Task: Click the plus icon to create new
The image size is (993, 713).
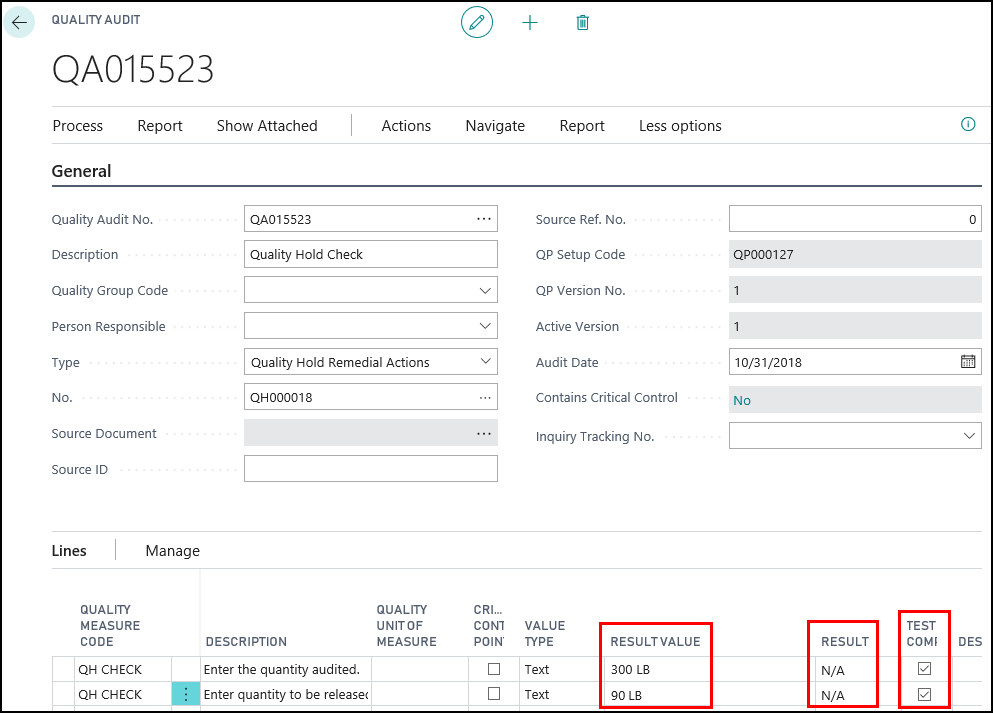Action: pyautogui.click(x=530, y=22)
